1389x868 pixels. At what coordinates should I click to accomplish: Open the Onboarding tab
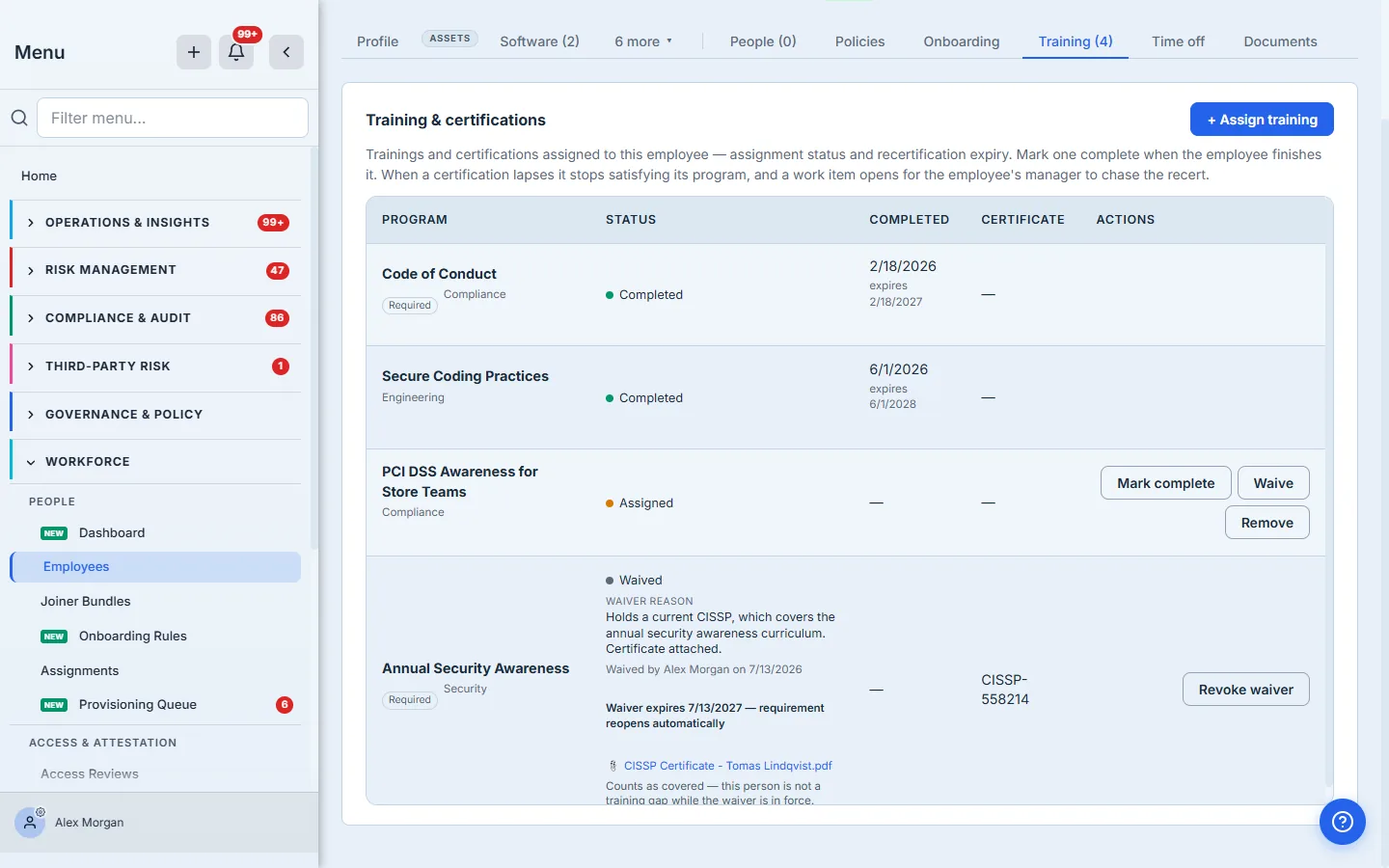pyautogui.click(x=962, y=41)
